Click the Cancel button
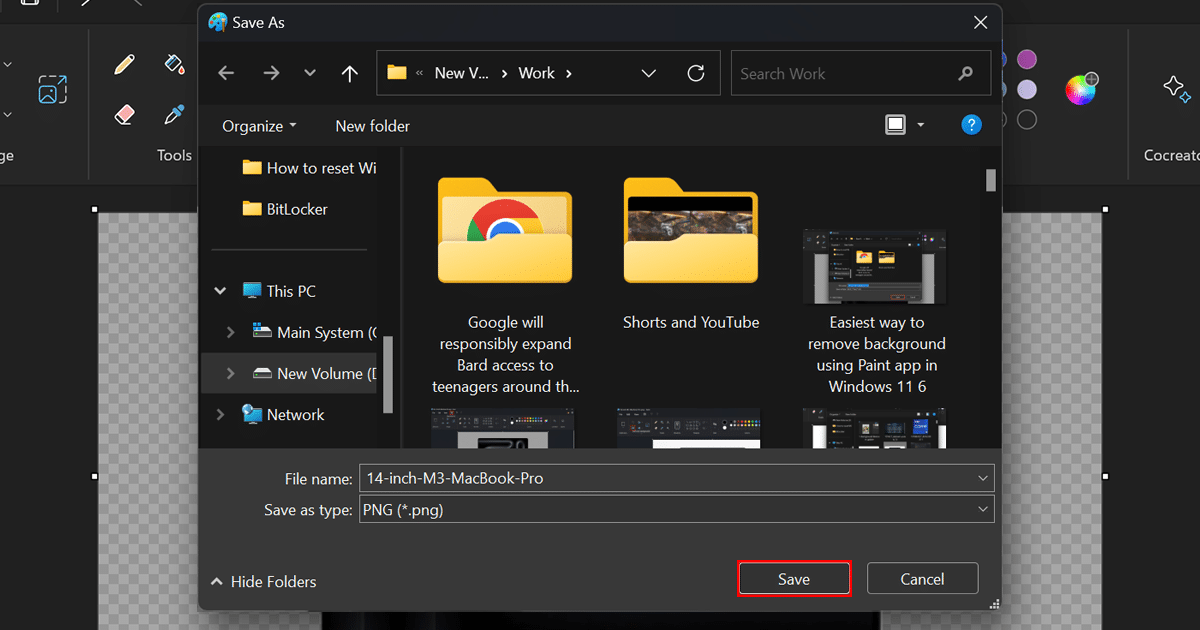Image resolution: width=1200 pixels, height=630 pixels. pos(922,579)
